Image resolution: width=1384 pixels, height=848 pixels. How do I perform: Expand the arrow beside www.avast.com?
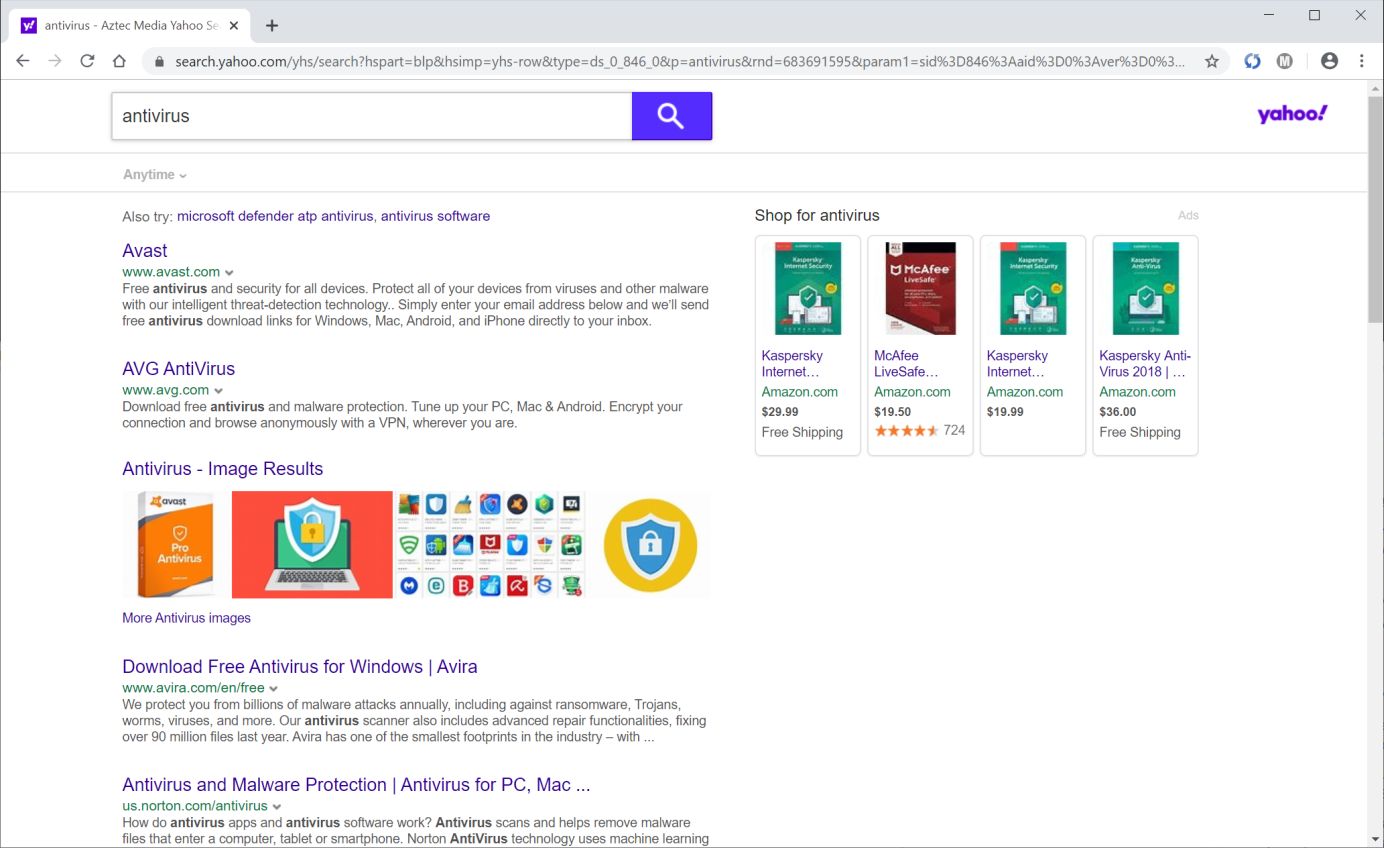pyautogui.click(x=230, y=273)
